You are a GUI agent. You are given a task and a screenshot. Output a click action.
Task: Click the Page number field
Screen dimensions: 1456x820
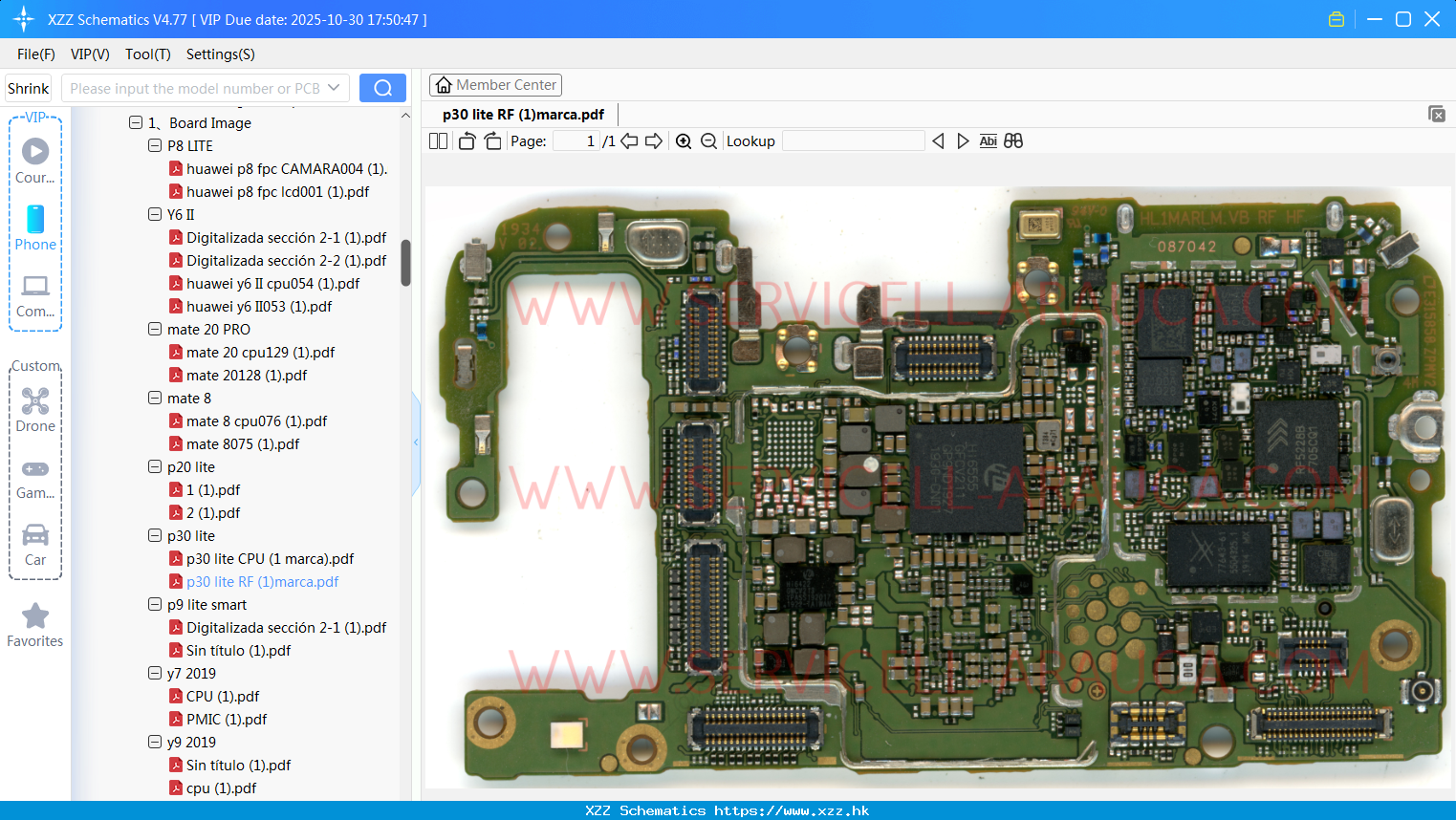[576, 140]
